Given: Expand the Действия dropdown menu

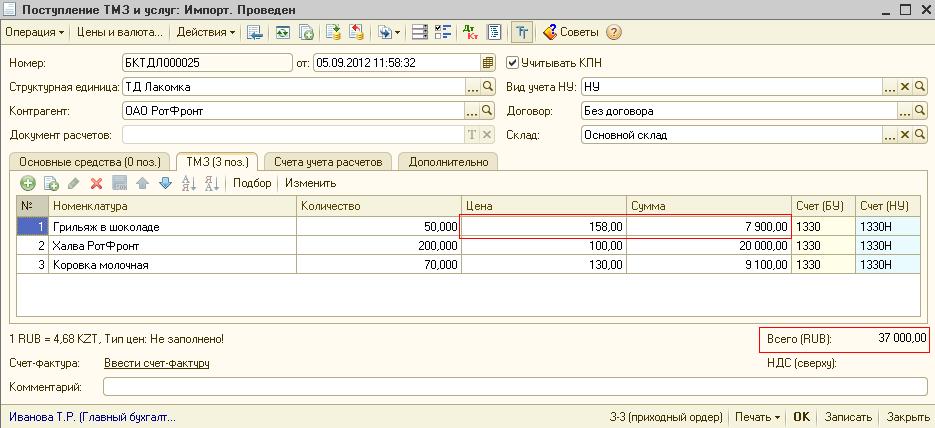Looking at the screenshot, I should click(207, 32).
